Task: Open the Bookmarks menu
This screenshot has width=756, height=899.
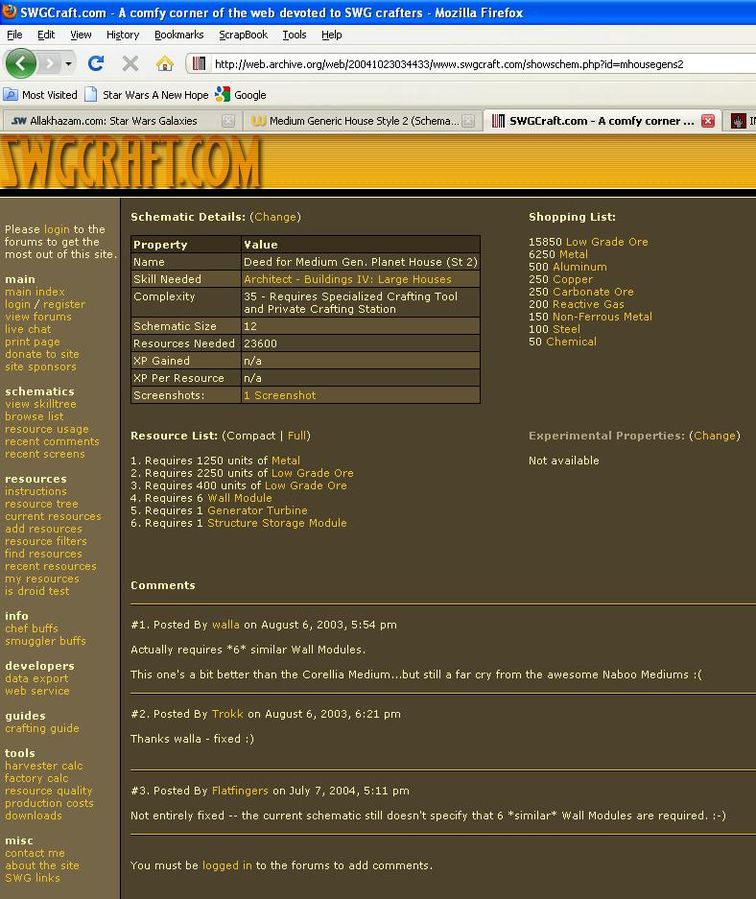Action: pos(179,34)
